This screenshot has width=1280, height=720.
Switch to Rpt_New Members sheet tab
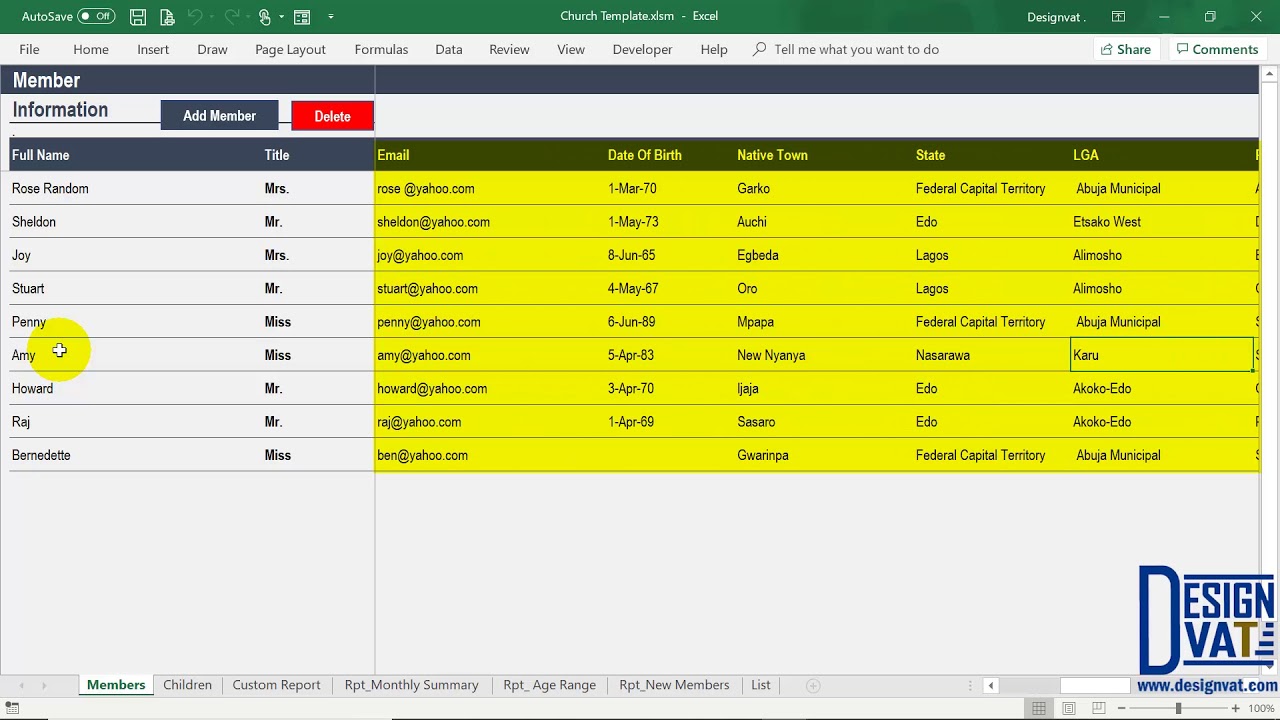click(x=674, y=685)
